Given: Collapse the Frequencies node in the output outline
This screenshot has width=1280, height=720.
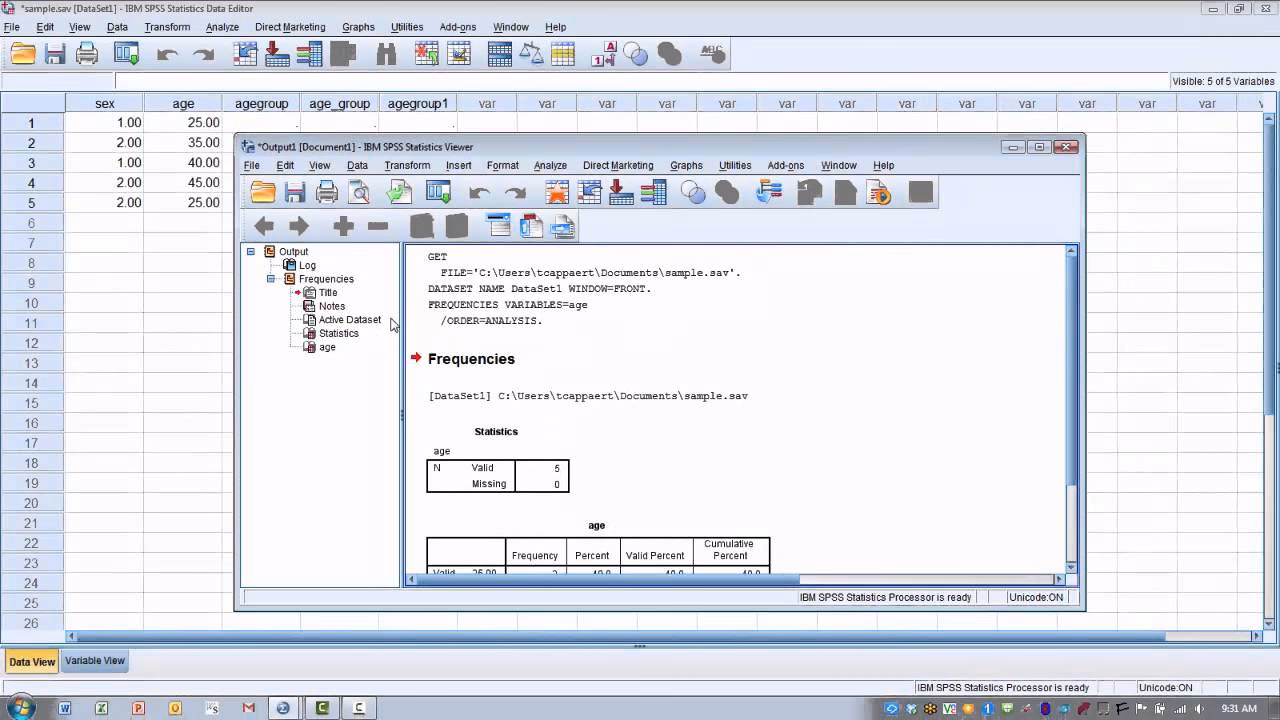Looking at the screenshot, I should (x=270, y=279).
